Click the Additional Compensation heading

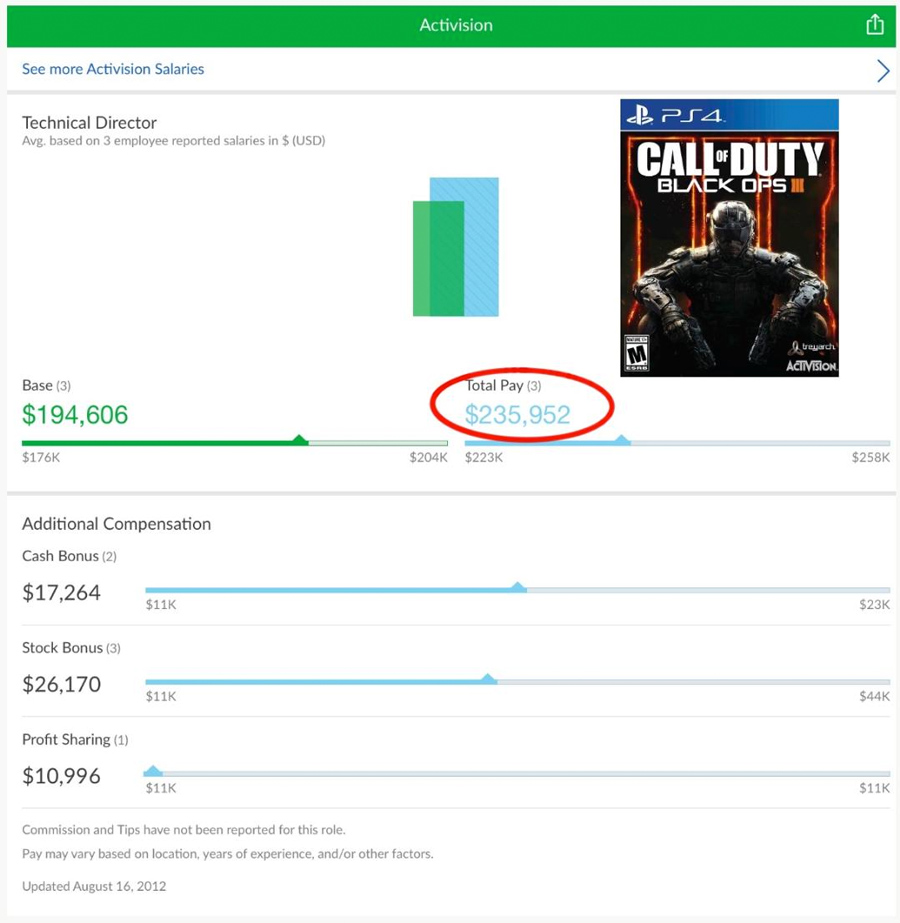click(x=117, y=524)
